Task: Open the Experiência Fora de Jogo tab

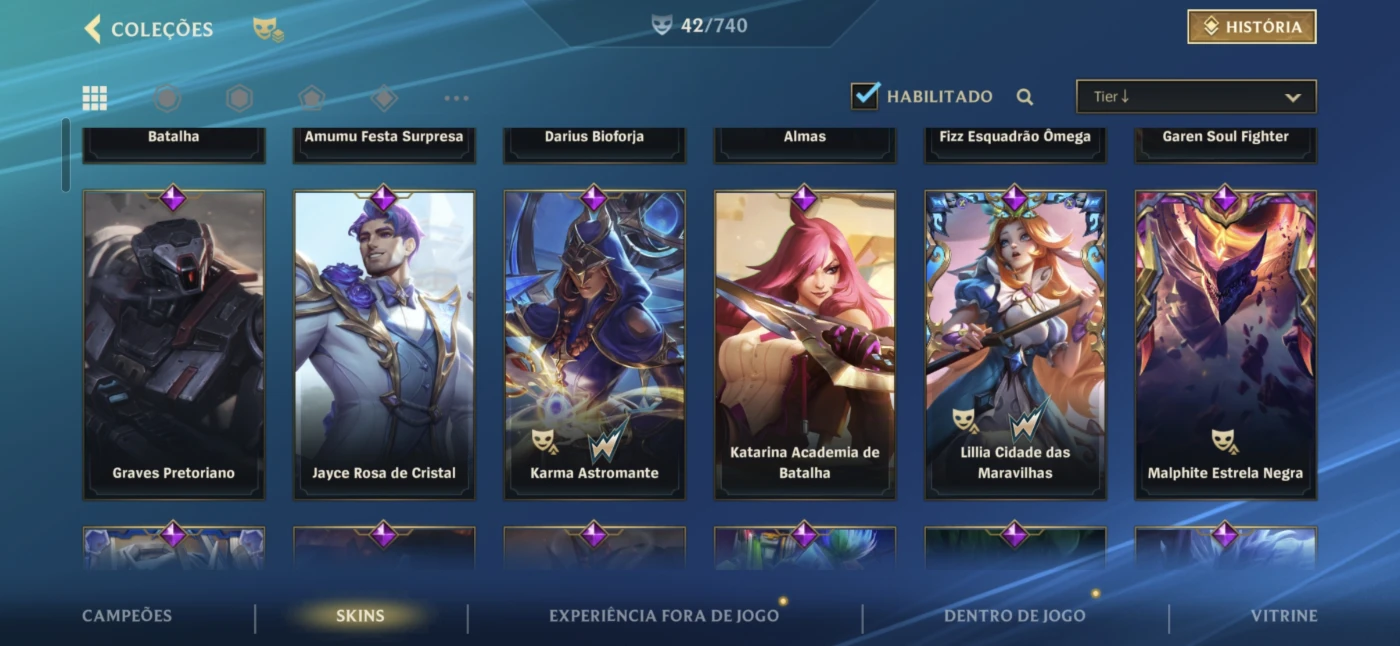Action: point(664,616)
